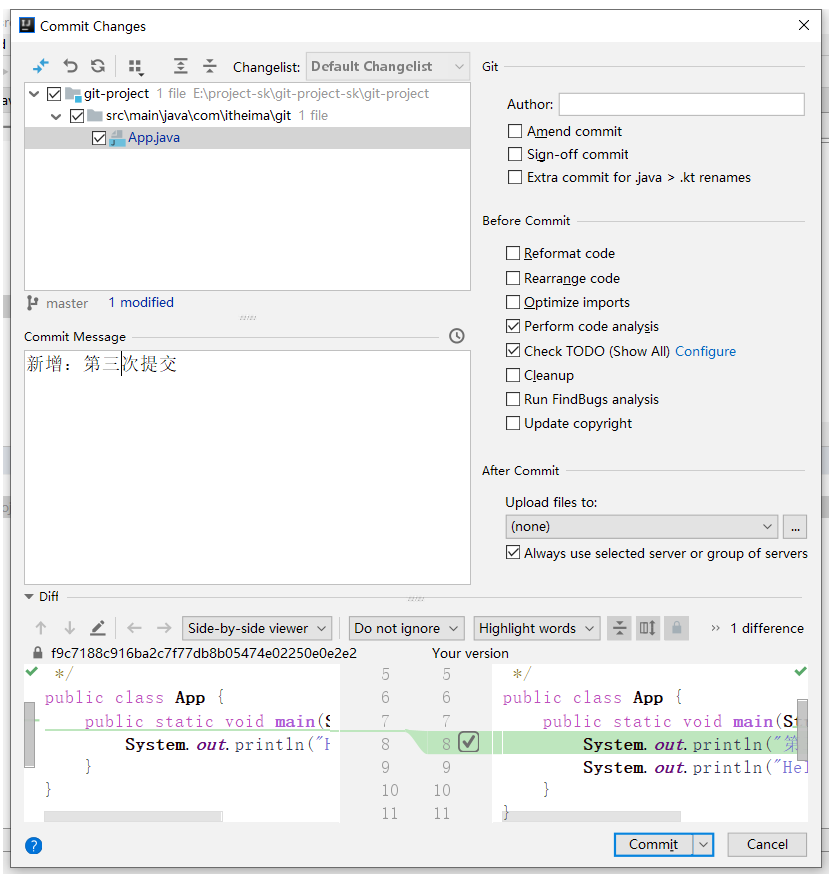Collapse the git-project tree node
This screenshot has height=874, width=829.
click(35, 94)
